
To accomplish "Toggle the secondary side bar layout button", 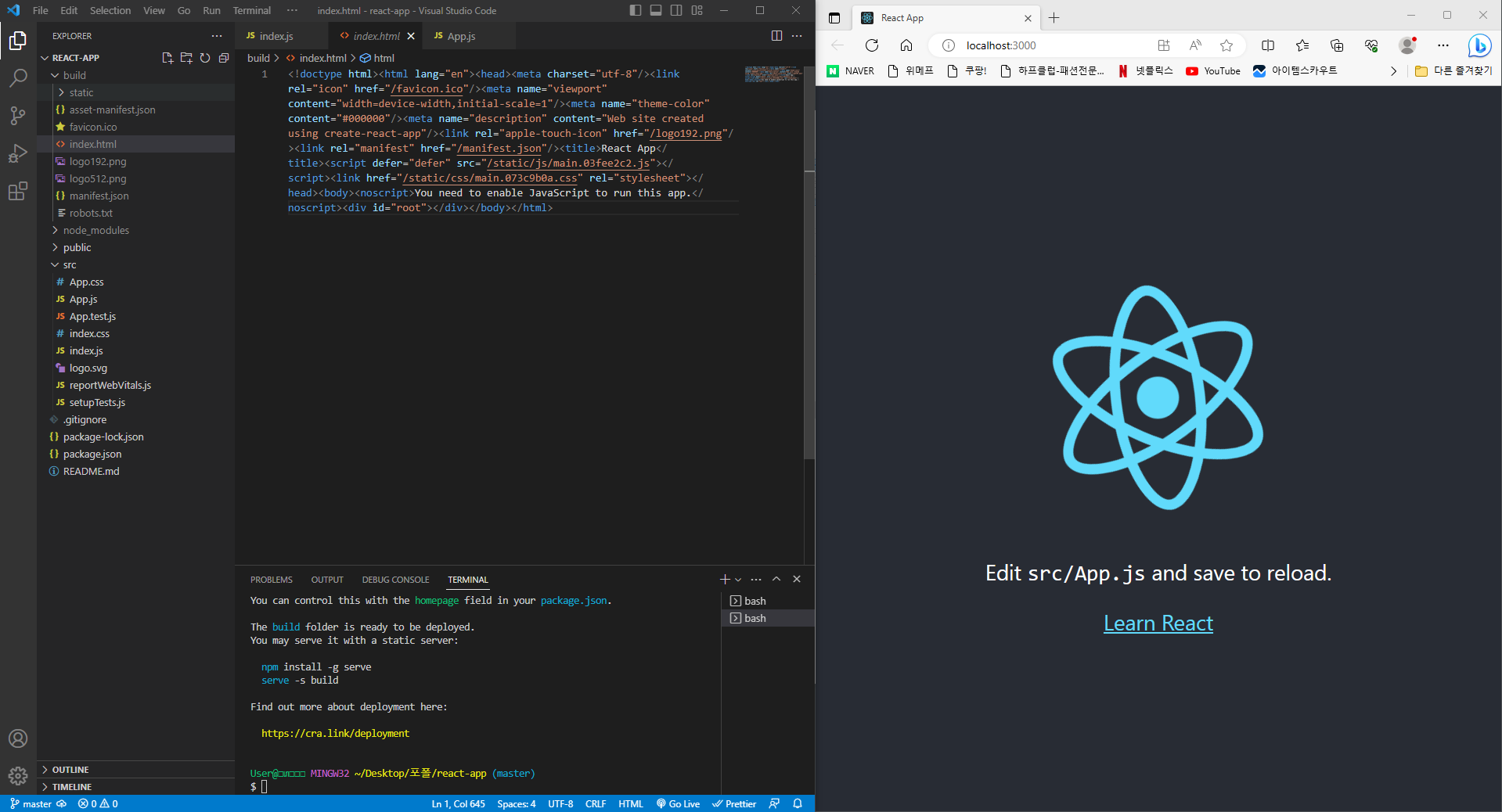I will click(x=676, y=10).
